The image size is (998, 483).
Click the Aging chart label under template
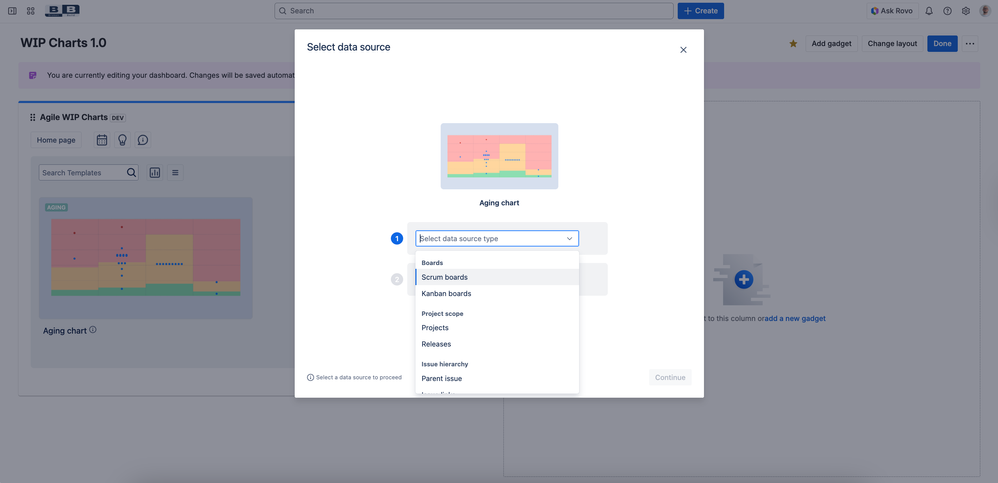64,330
